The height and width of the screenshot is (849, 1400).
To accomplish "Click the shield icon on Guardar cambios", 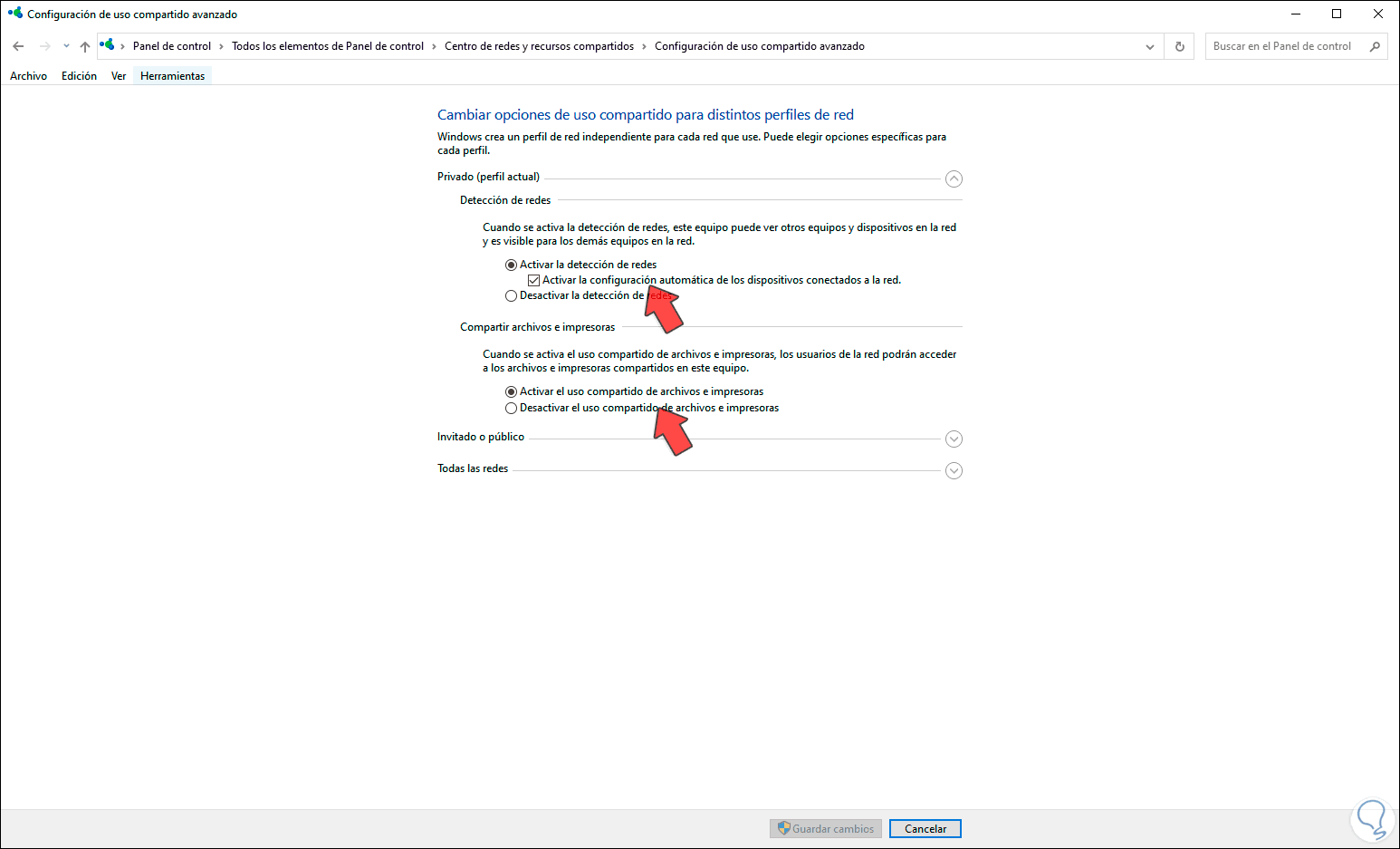I will pos(783,828).
